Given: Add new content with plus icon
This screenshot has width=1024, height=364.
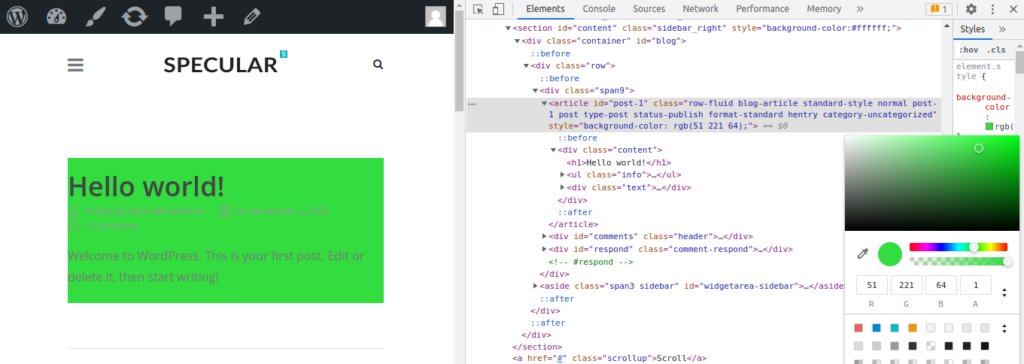Looking at the screenshot, I should [x=213, y=16].
